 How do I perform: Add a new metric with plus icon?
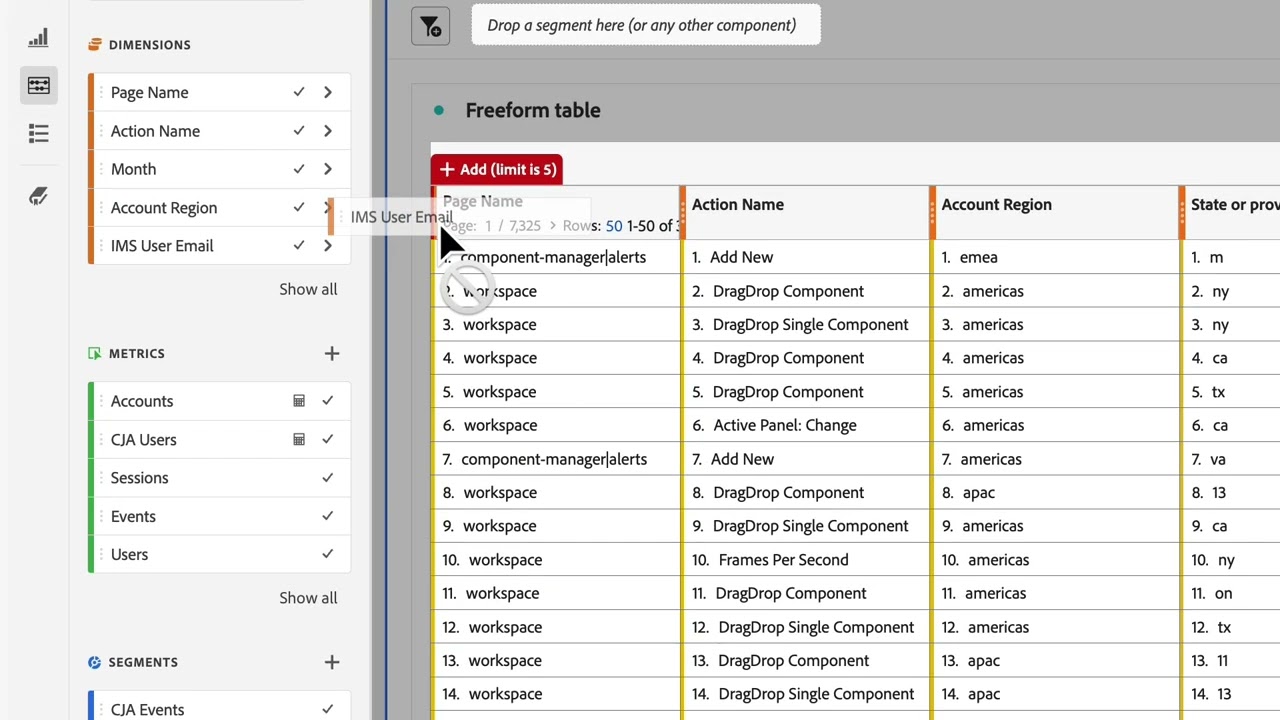[332, 353]
